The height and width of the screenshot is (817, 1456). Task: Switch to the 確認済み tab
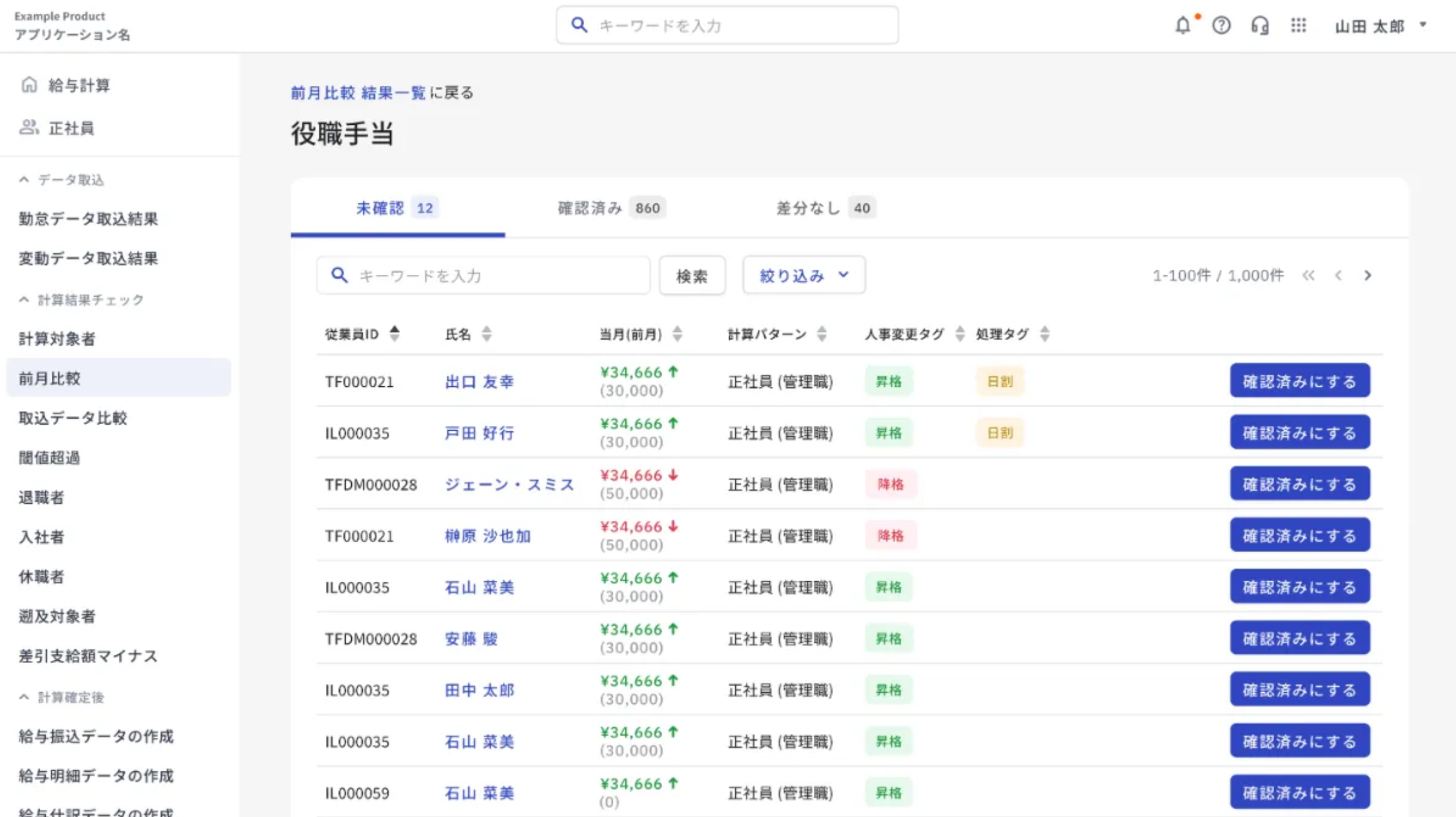pyautogui.click(x=611, y=208)
